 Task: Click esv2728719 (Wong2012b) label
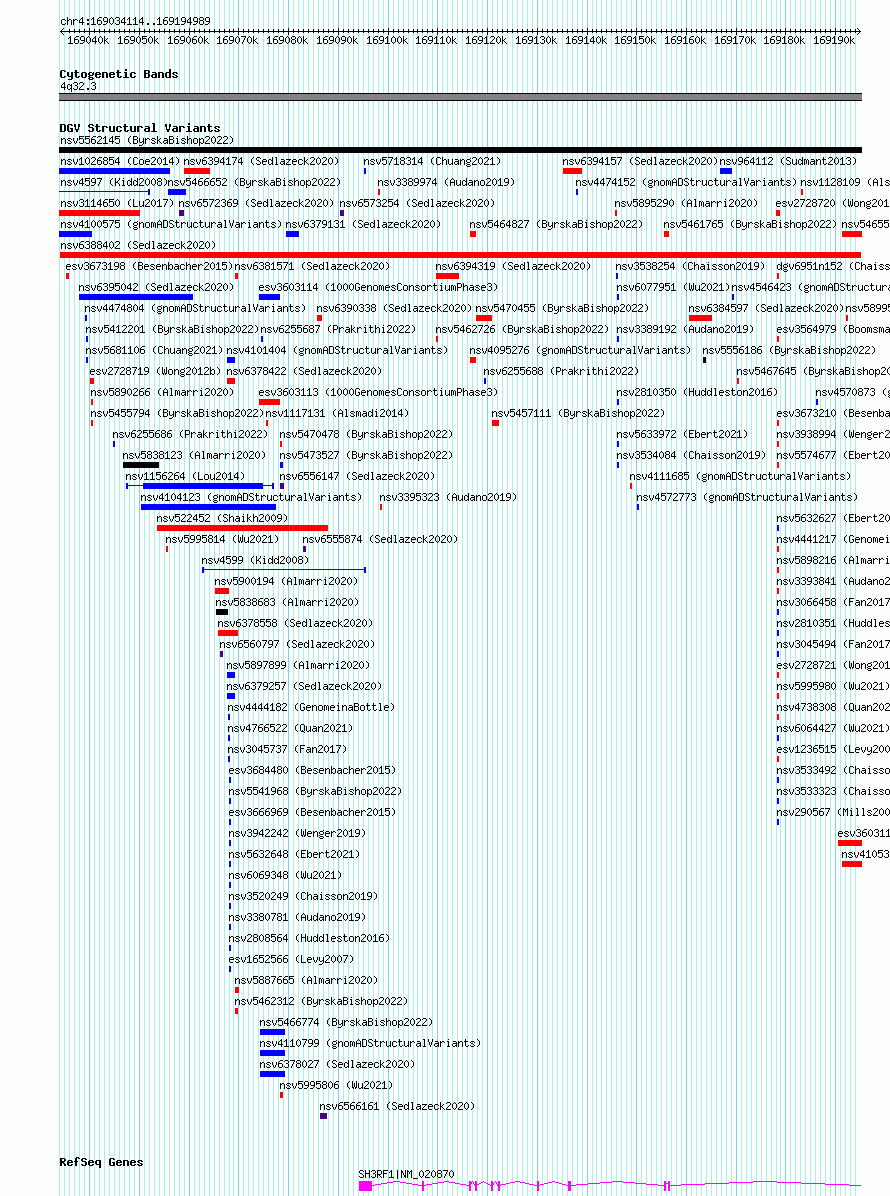(x=155, y=371)
